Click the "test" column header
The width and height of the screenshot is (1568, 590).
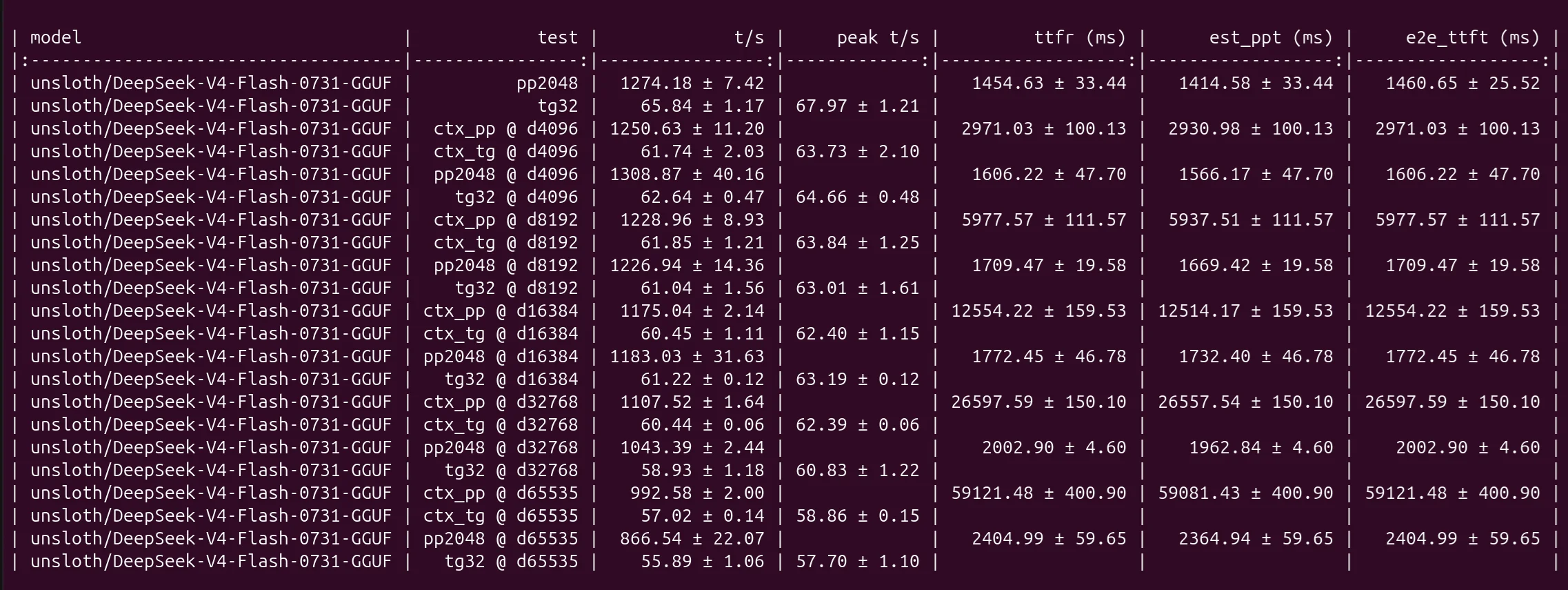tap(558, 37)
